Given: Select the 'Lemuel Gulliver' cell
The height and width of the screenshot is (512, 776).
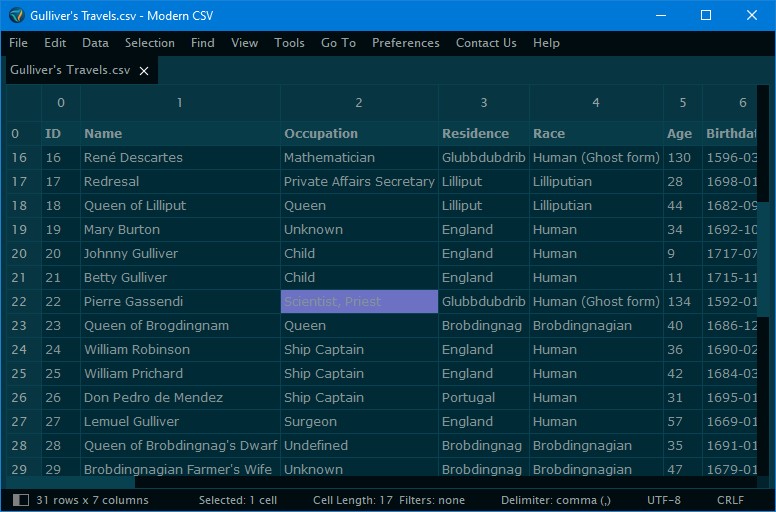Looking at the screenshot, I should click(x=180, y=421).
